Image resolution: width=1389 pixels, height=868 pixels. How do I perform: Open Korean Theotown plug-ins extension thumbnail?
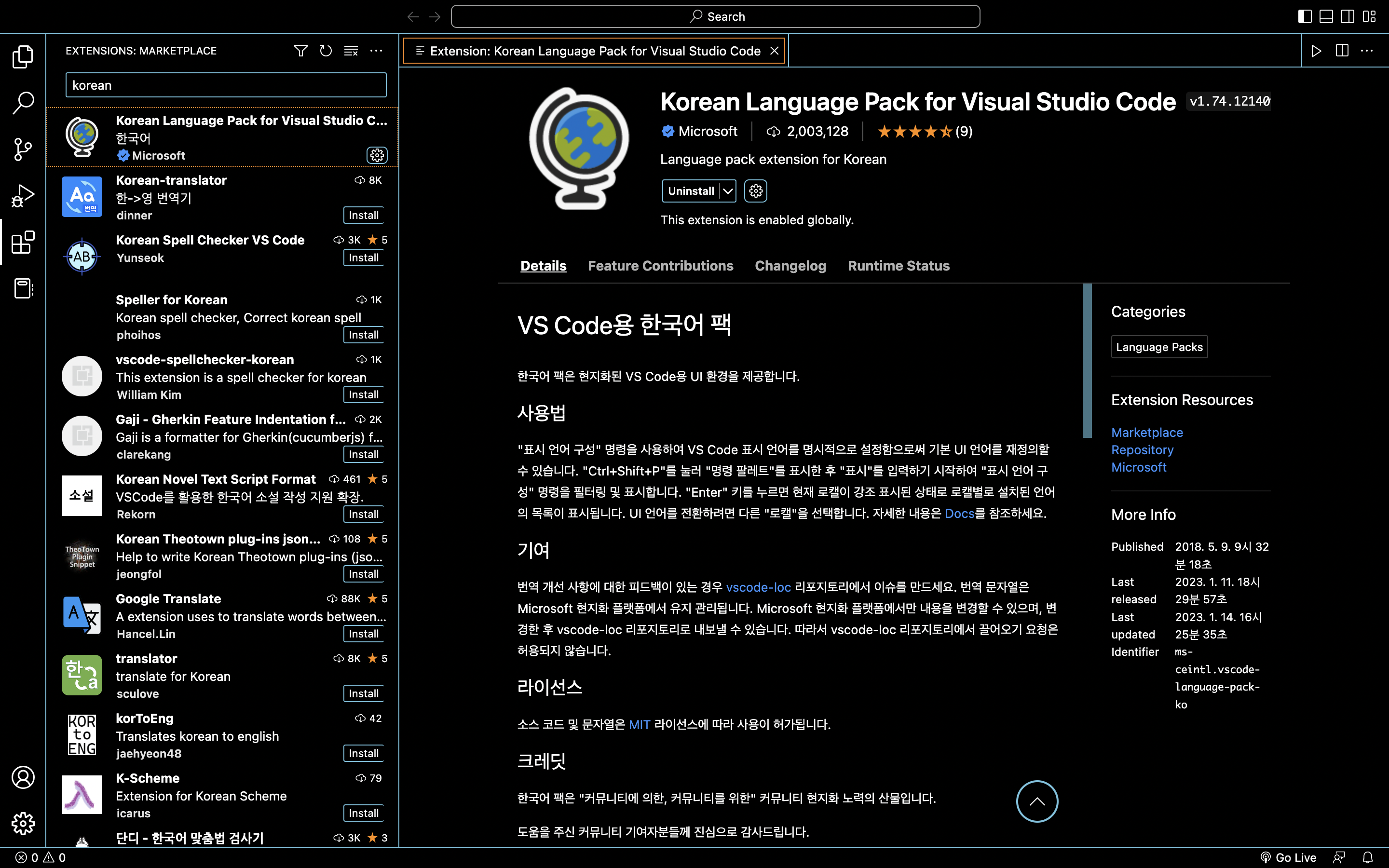click(82, 556)
